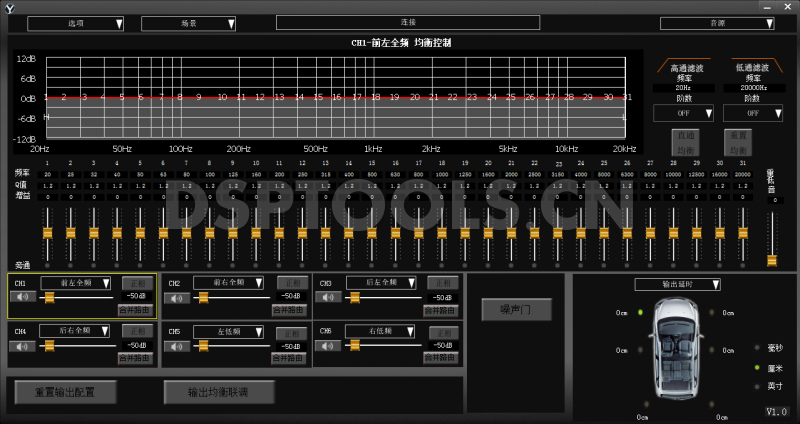The height and width of the screenshot is (424, 800).
Task: Click the CH3 speaker mute icon
Action: (329, 296)
